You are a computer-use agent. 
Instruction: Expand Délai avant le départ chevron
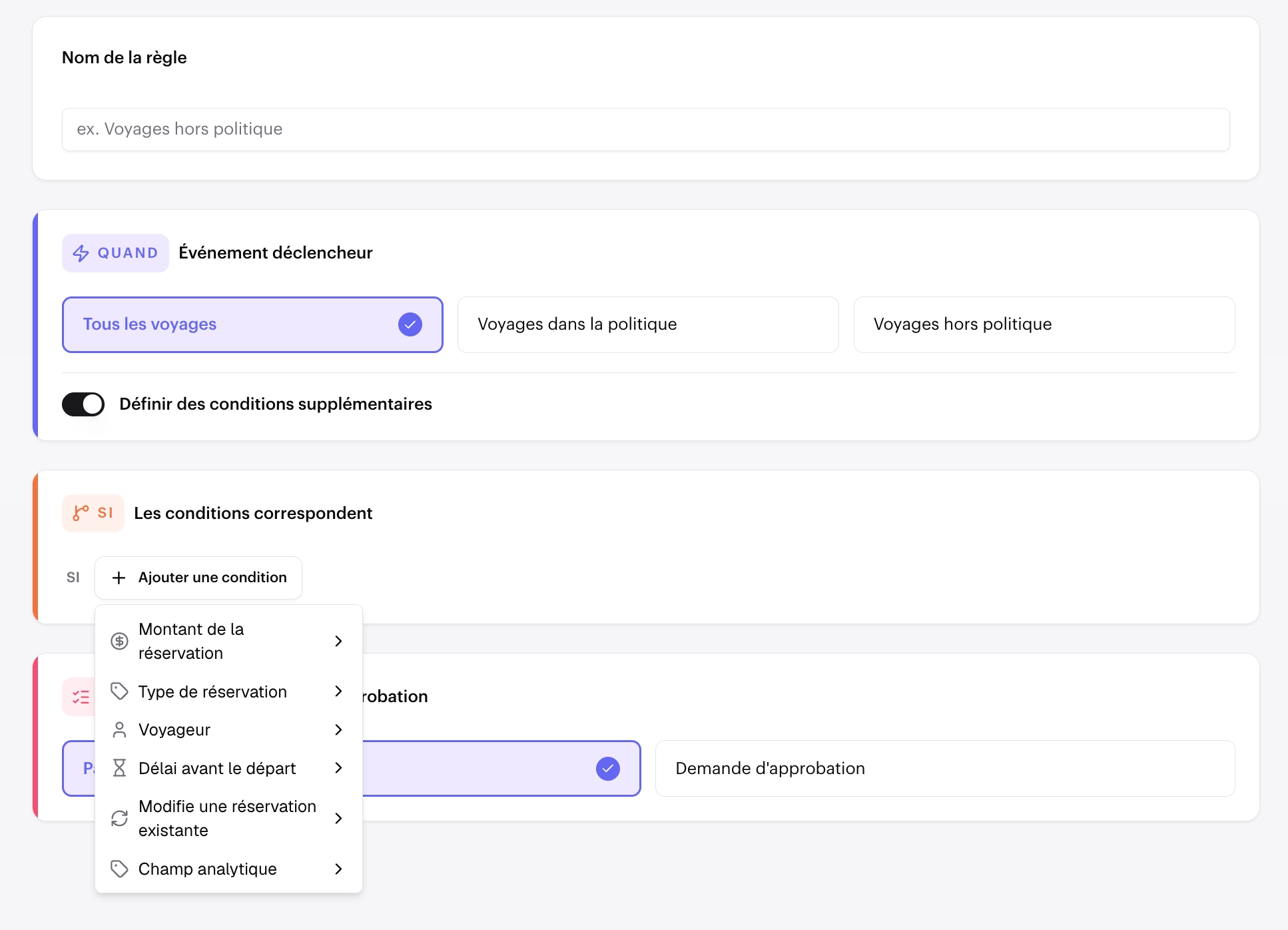click(338, 768)
